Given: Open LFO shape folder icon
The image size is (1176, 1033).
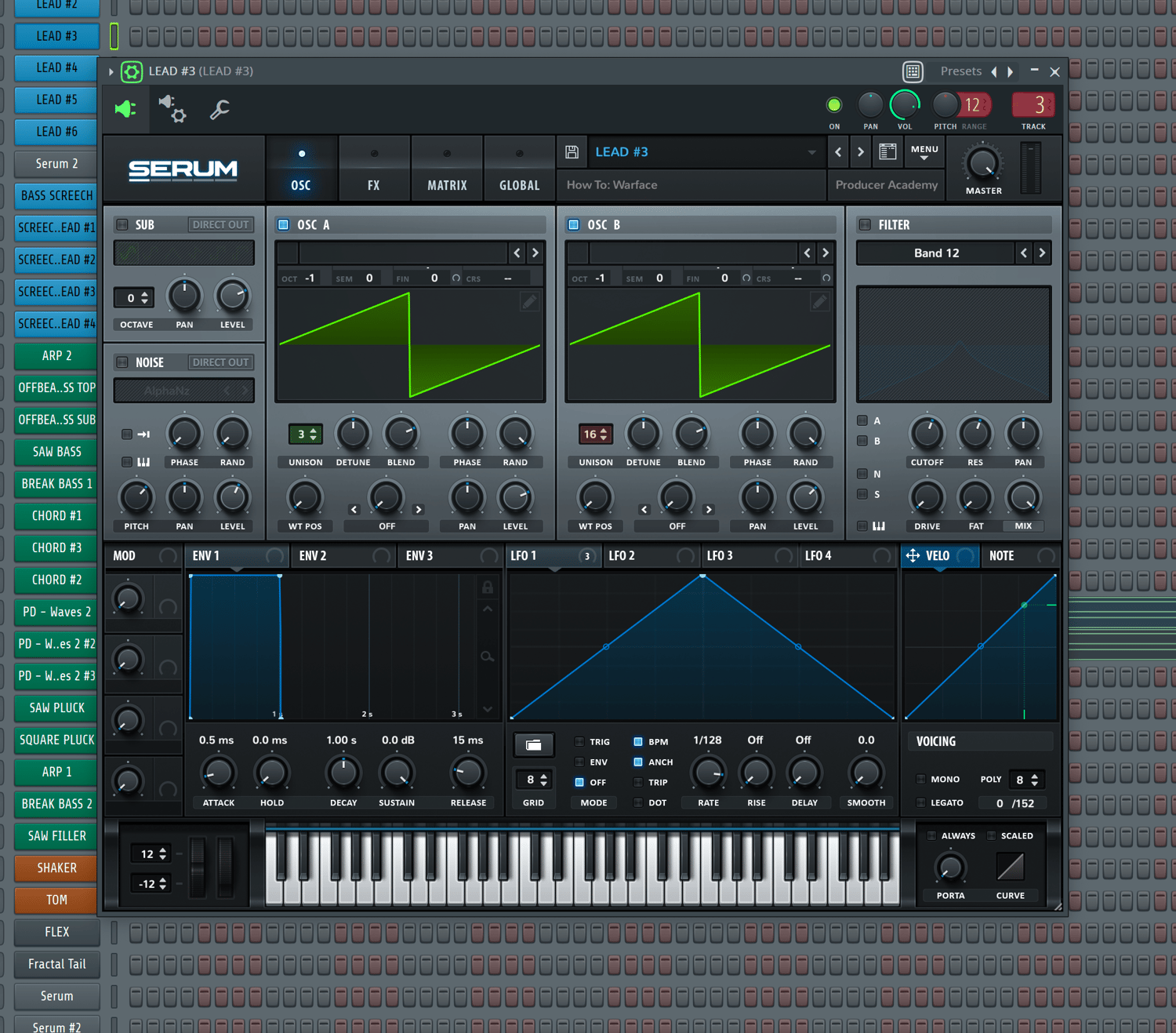Looking at the screenshot, I should coord(534,745).
